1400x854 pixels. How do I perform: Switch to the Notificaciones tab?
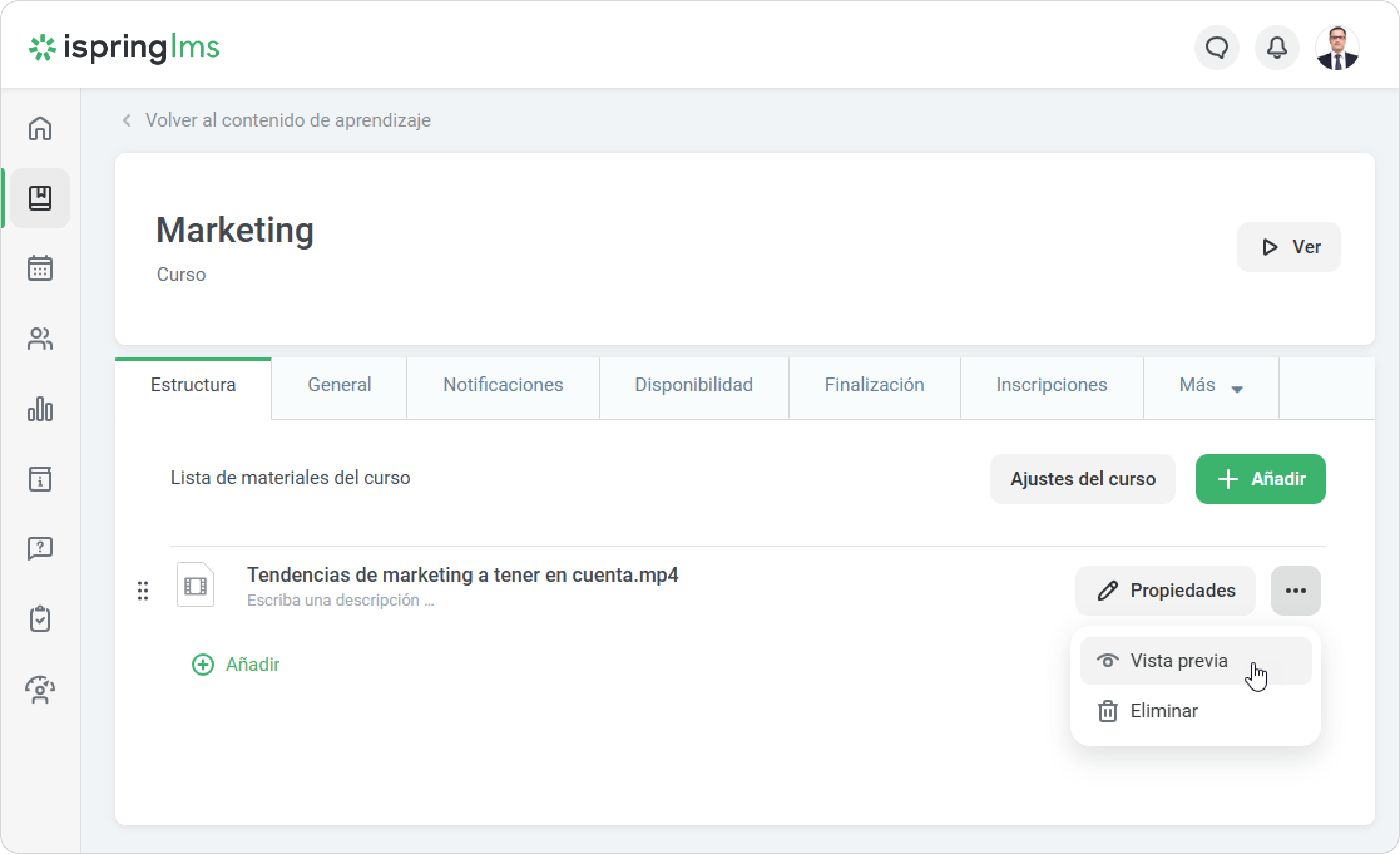point(503,386)
